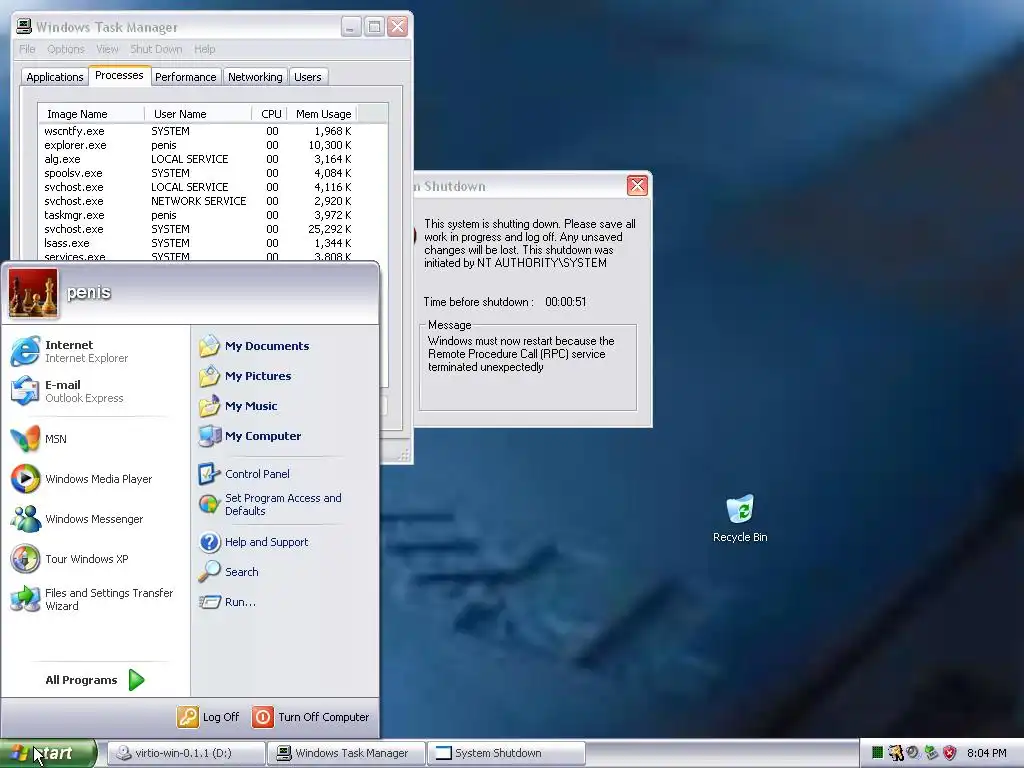Switch to the Users tab

(308, 77)
